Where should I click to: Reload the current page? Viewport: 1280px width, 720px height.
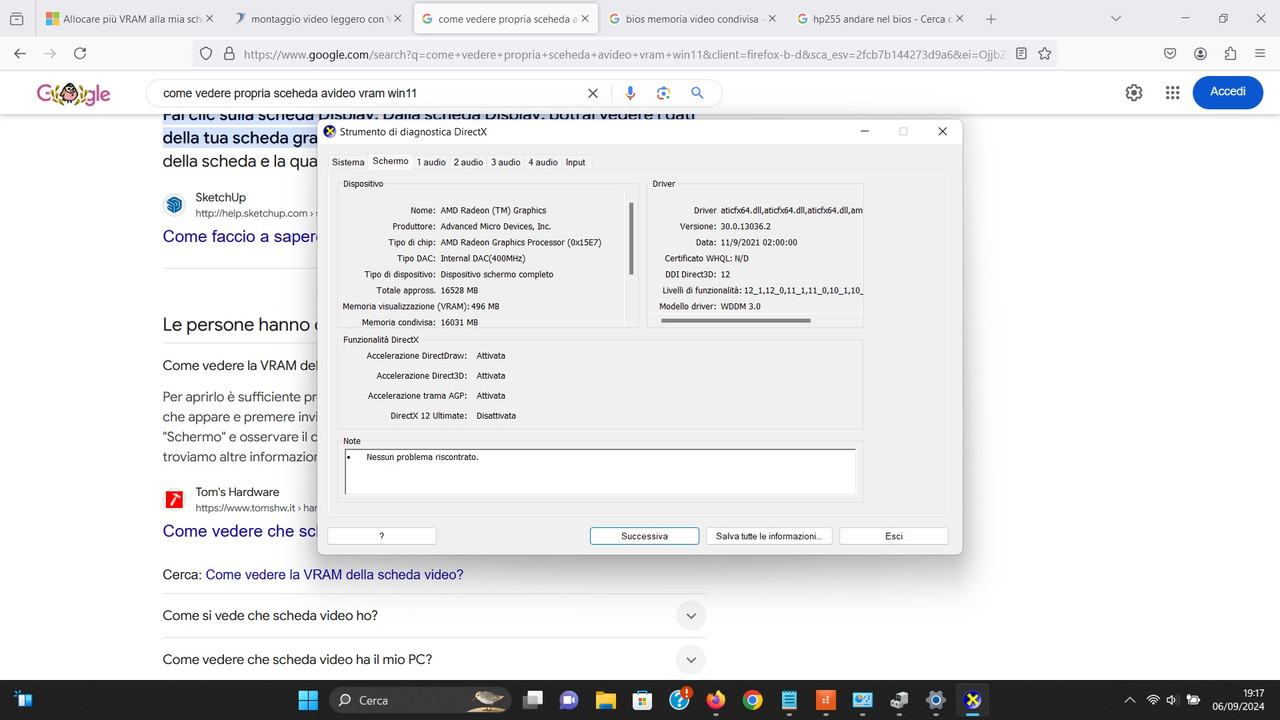pos(81,54)
